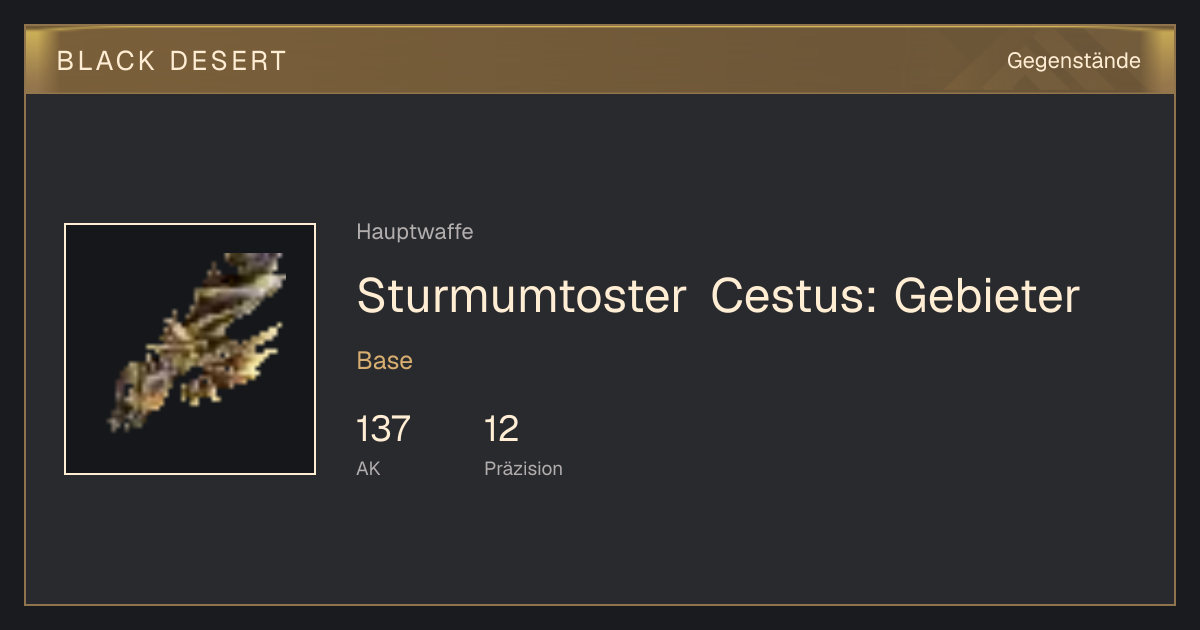Click the BLACK DESERT logo text
Viewport: 1200px width, 630px height.
(172, 61)
